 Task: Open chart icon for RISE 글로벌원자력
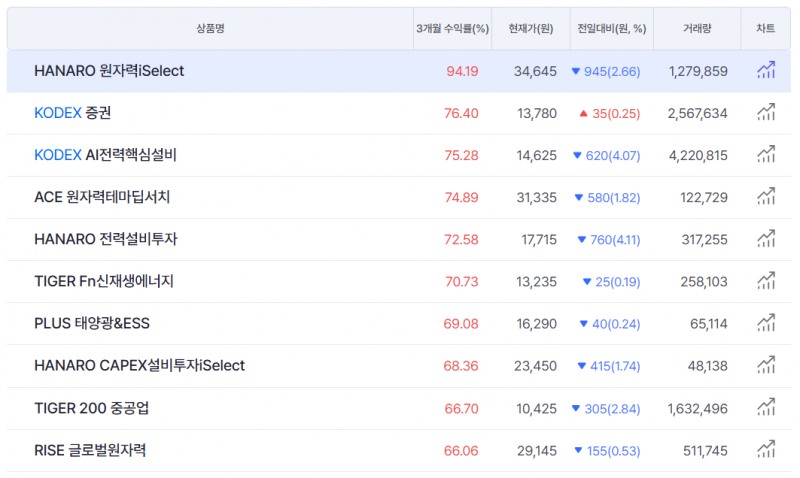766,449
